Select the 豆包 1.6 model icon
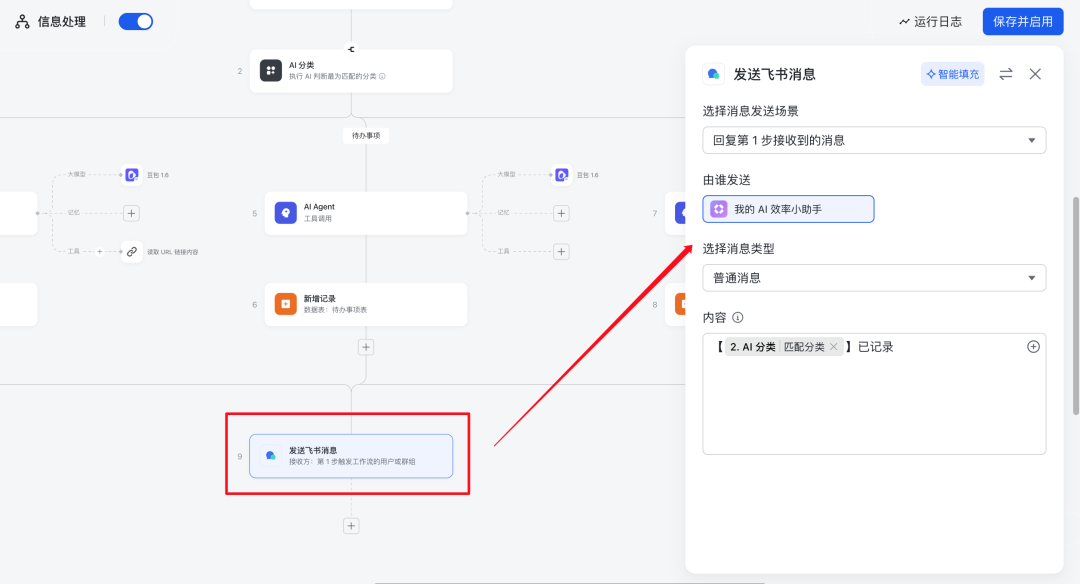 coord(132,175)
